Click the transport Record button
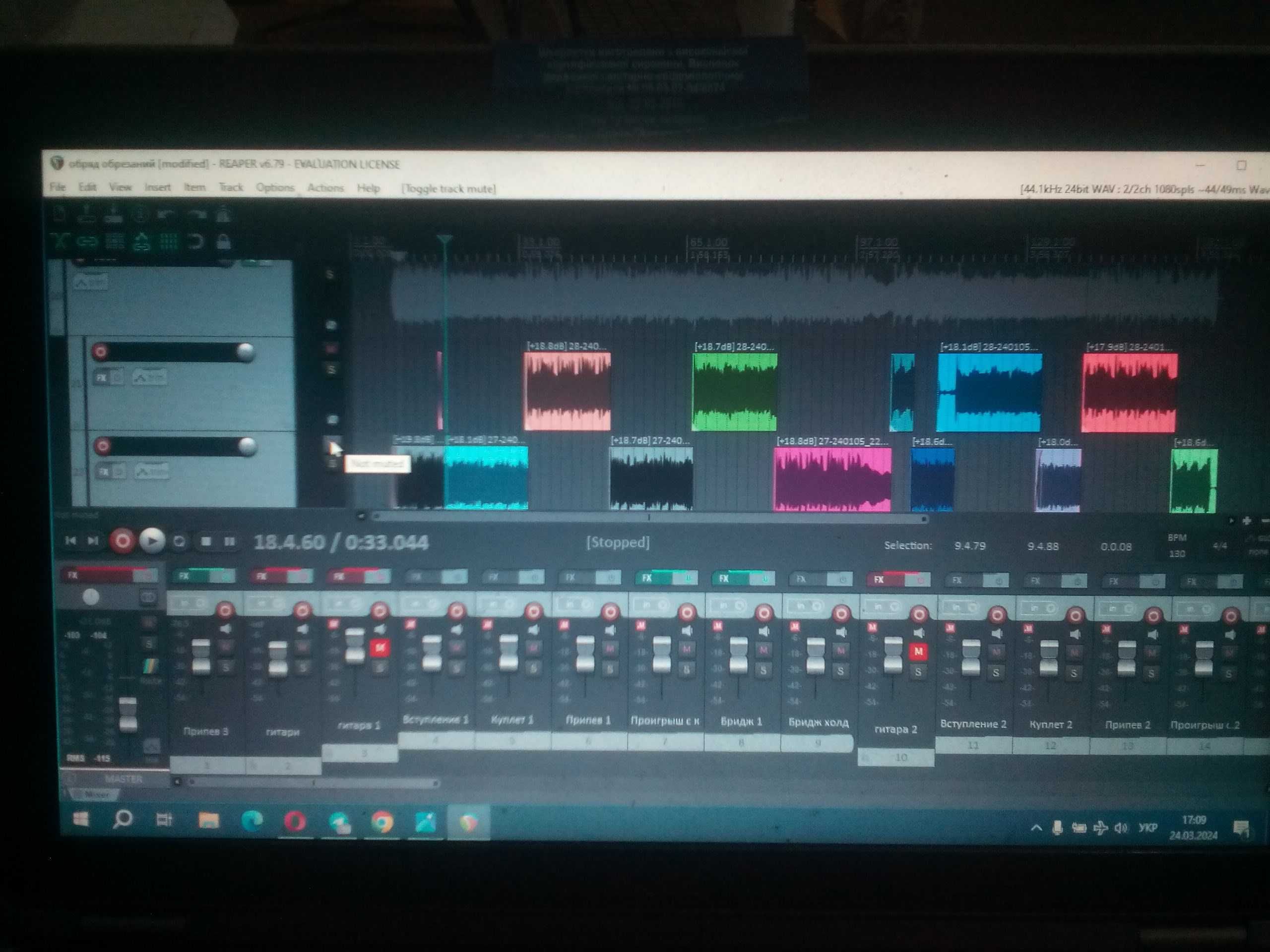 click(122, 541)
